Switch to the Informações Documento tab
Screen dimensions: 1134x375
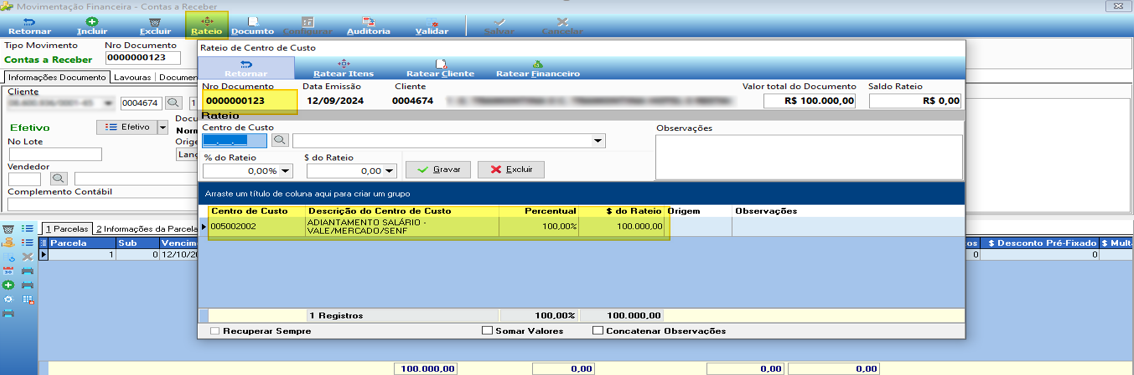tap(57, 77)
